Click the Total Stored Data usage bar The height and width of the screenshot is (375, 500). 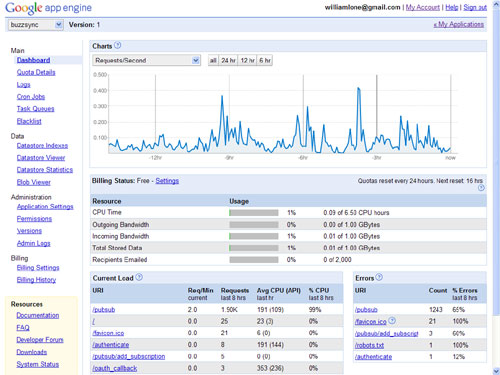point(254,248)
